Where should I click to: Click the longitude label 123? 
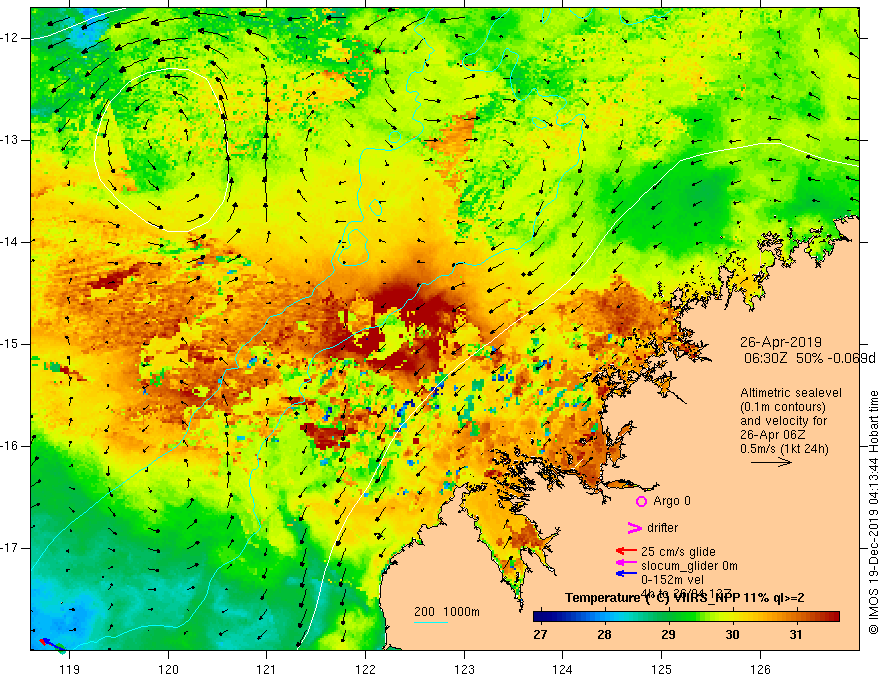(464, 669)
